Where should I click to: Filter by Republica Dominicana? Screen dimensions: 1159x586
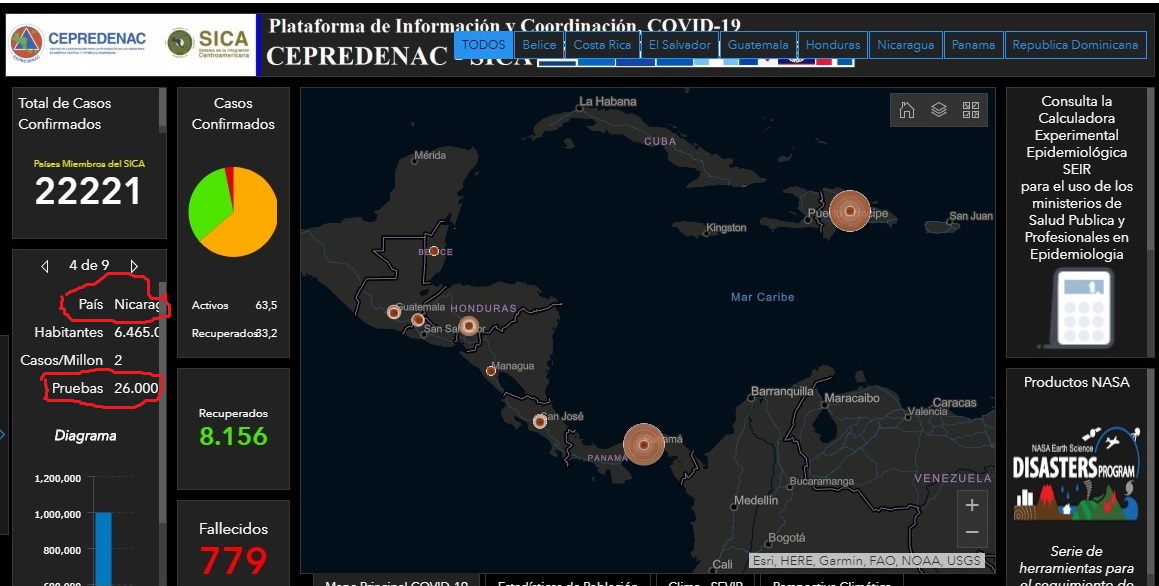tap(1075, 44)
